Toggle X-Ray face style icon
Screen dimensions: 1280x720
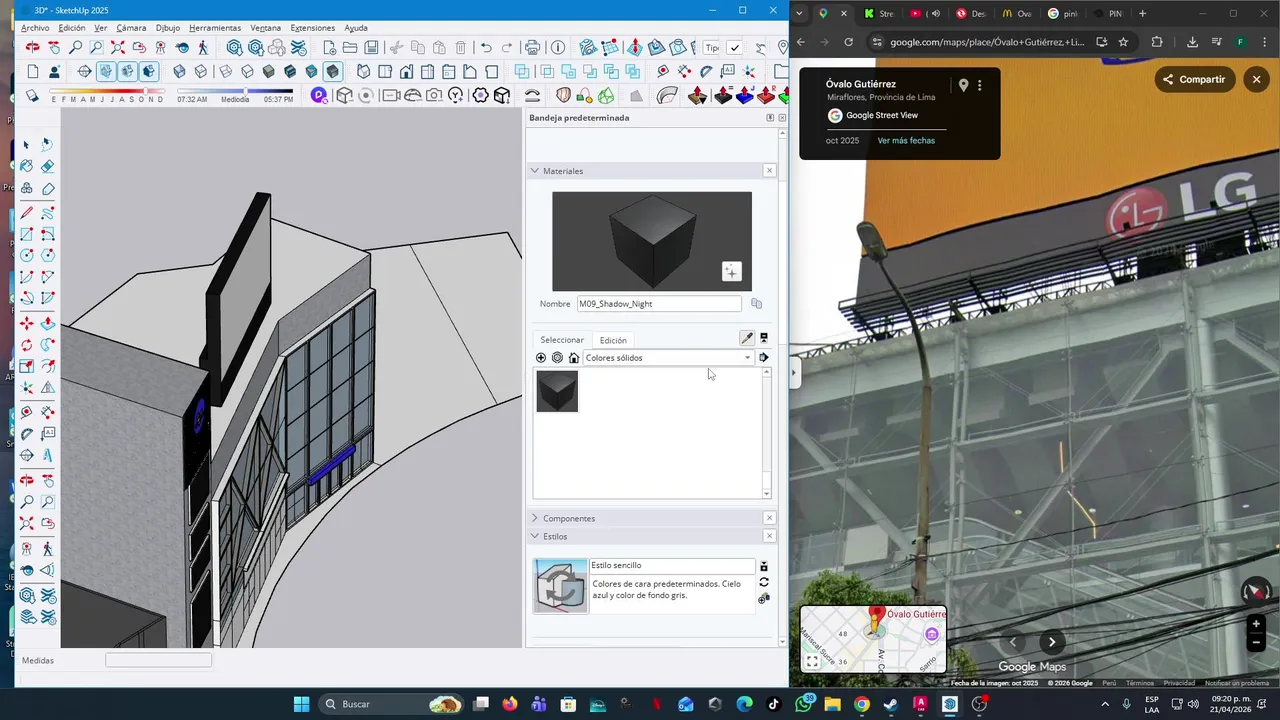coord(179,71)
